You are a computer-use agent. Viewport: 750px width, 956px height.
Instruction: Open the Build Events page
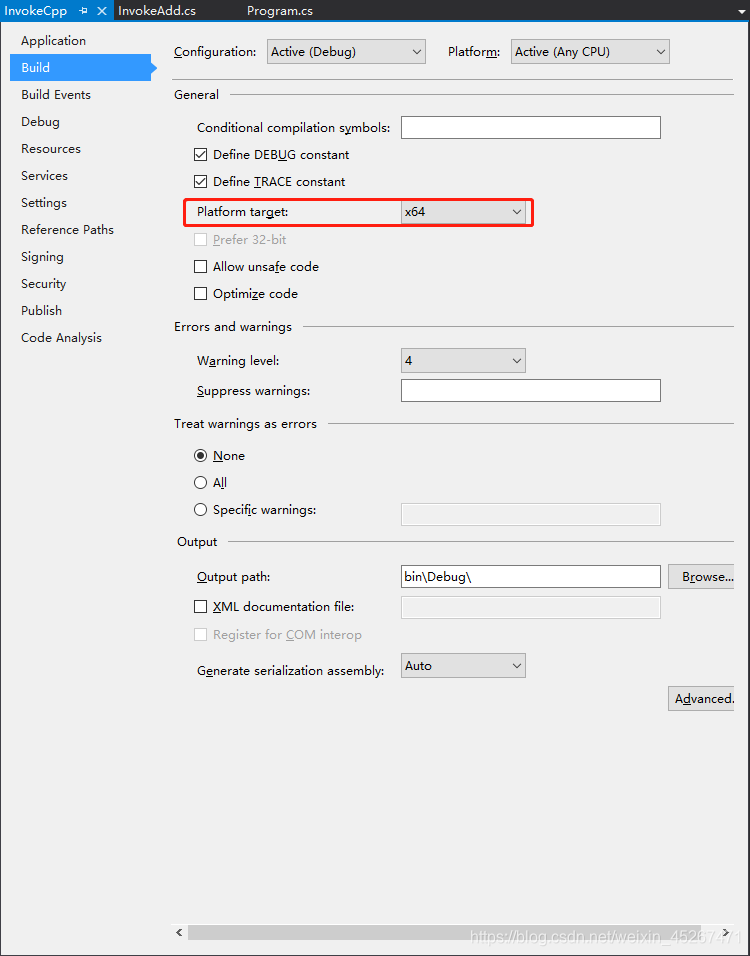(x=56, y=95)
